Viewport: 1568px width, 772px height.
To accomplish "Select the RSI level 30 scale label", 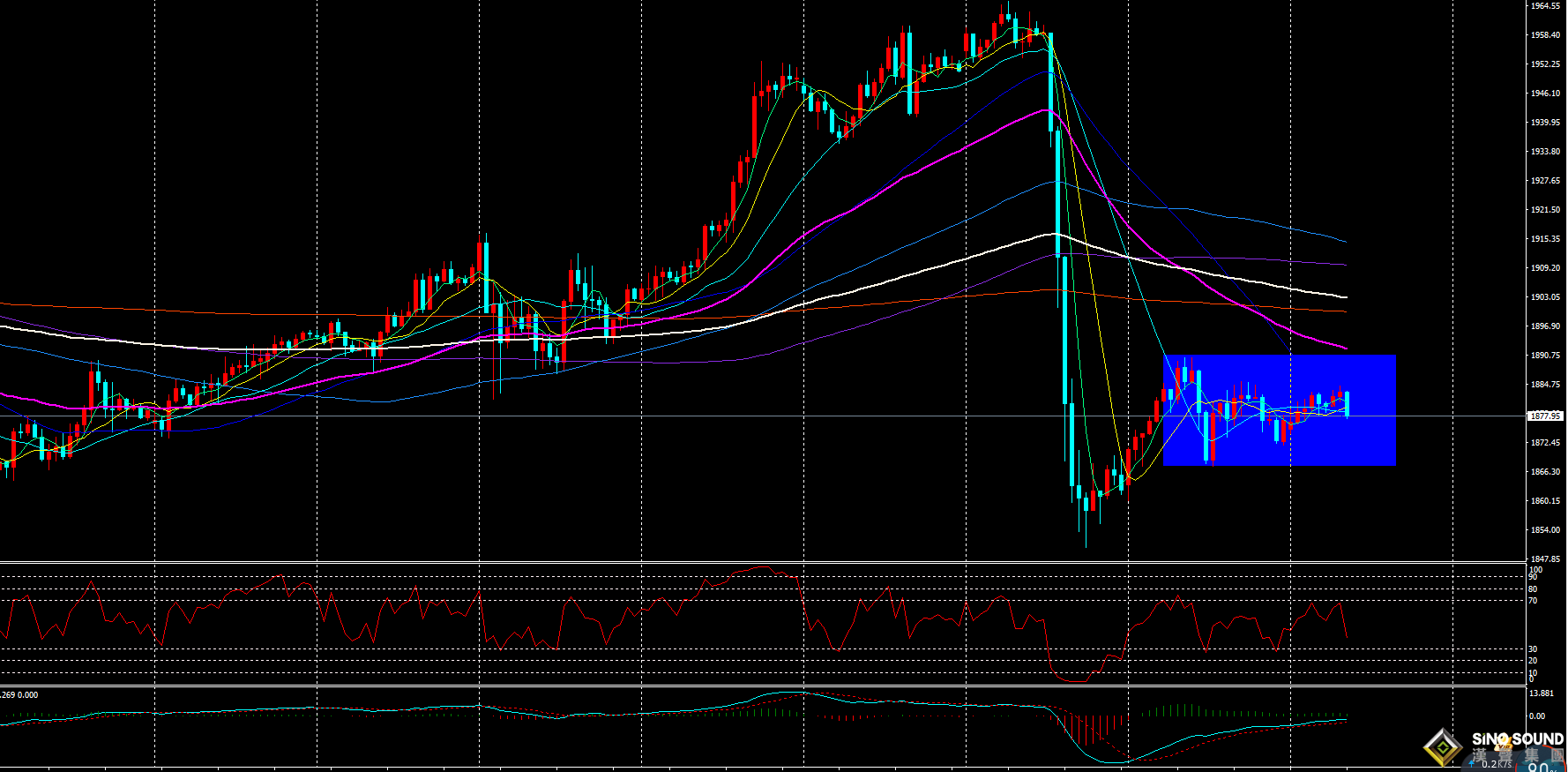I will [x=1533, y=649].
